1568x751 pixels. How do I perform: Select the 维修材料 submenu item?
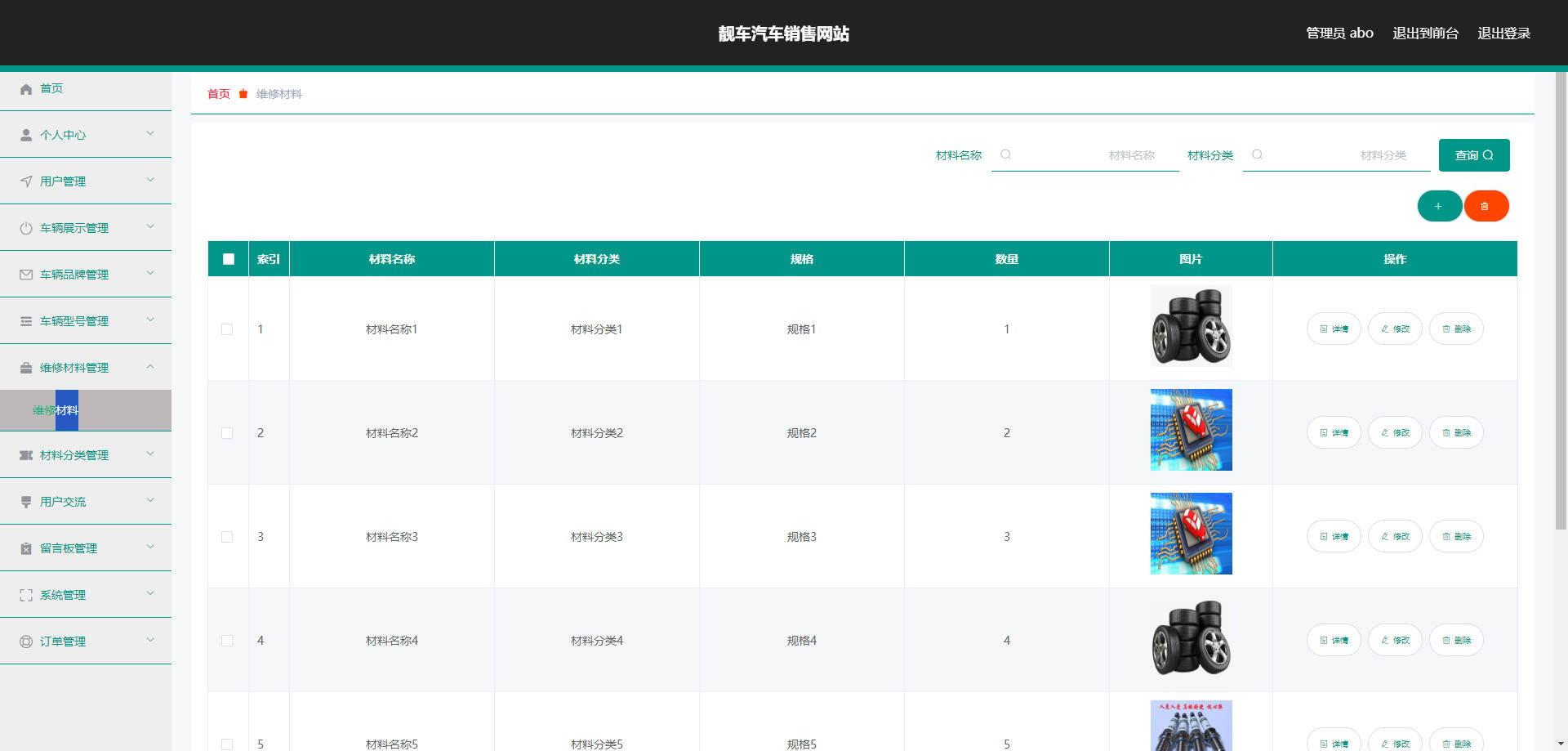click(86, 410)
